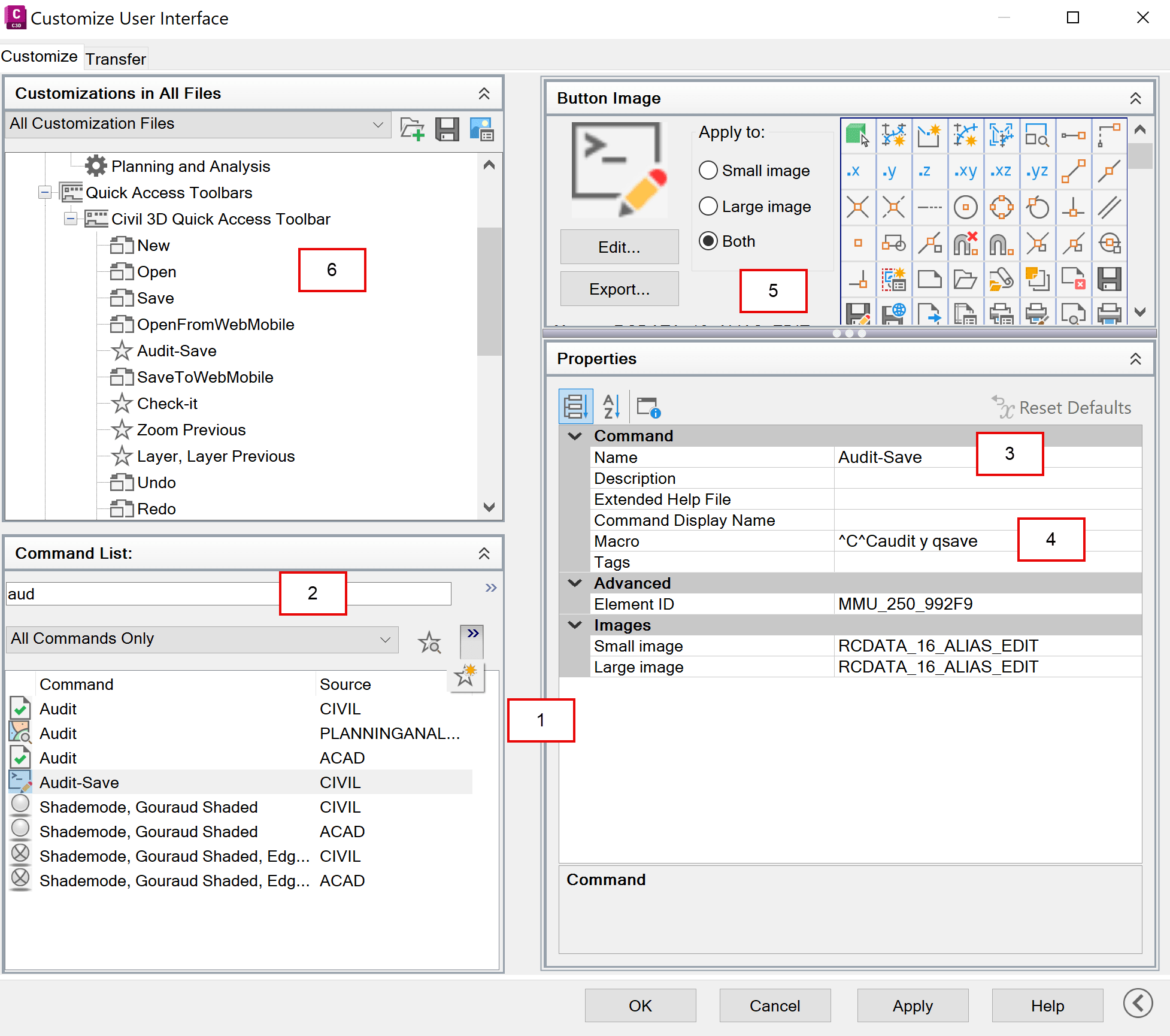Pick the green 3D box button image

[857, 135]
